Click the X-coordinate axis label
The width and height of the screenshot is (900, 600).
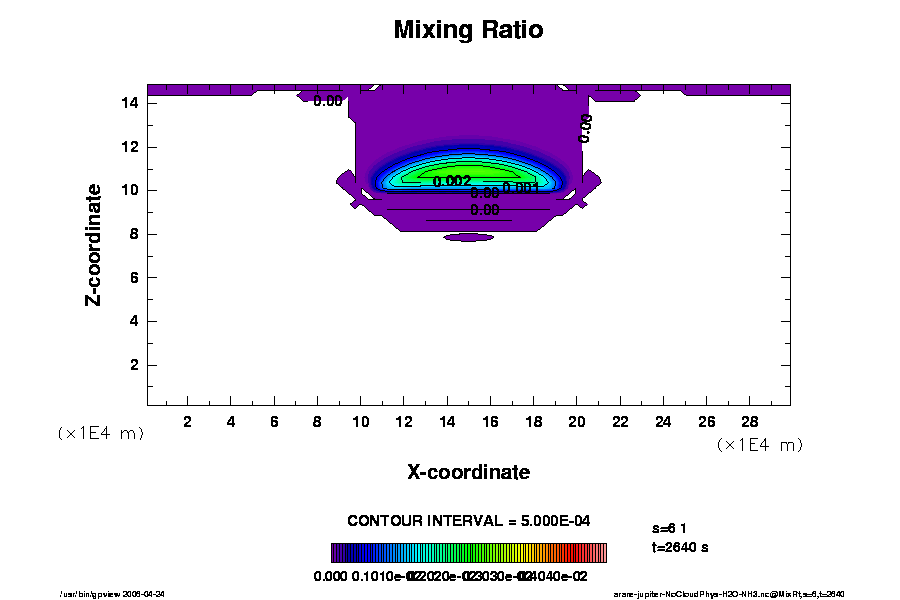pyautogui.click(x=468, y=472)
